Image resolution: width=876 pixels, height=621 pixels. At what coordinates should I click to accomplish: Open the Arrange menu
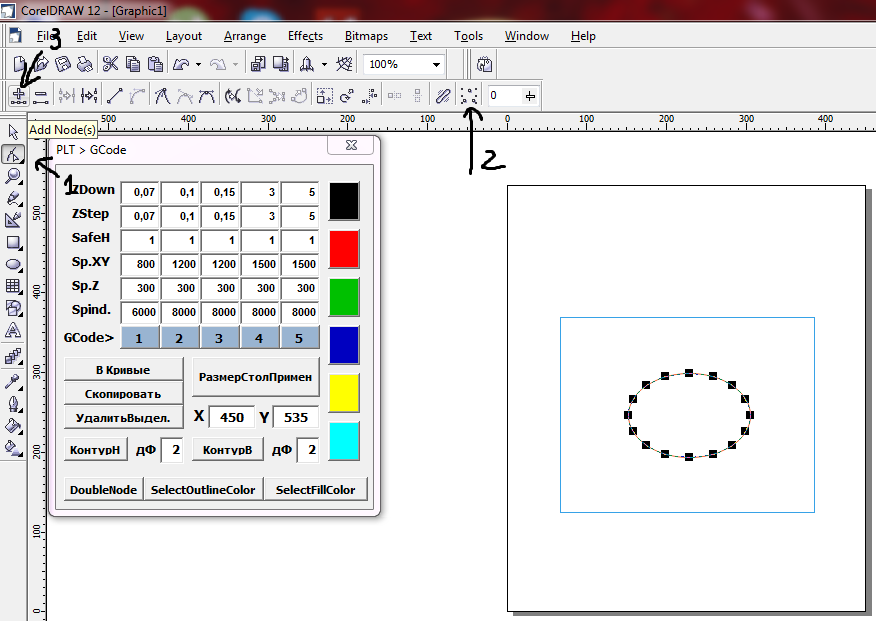tap(245, 36)
